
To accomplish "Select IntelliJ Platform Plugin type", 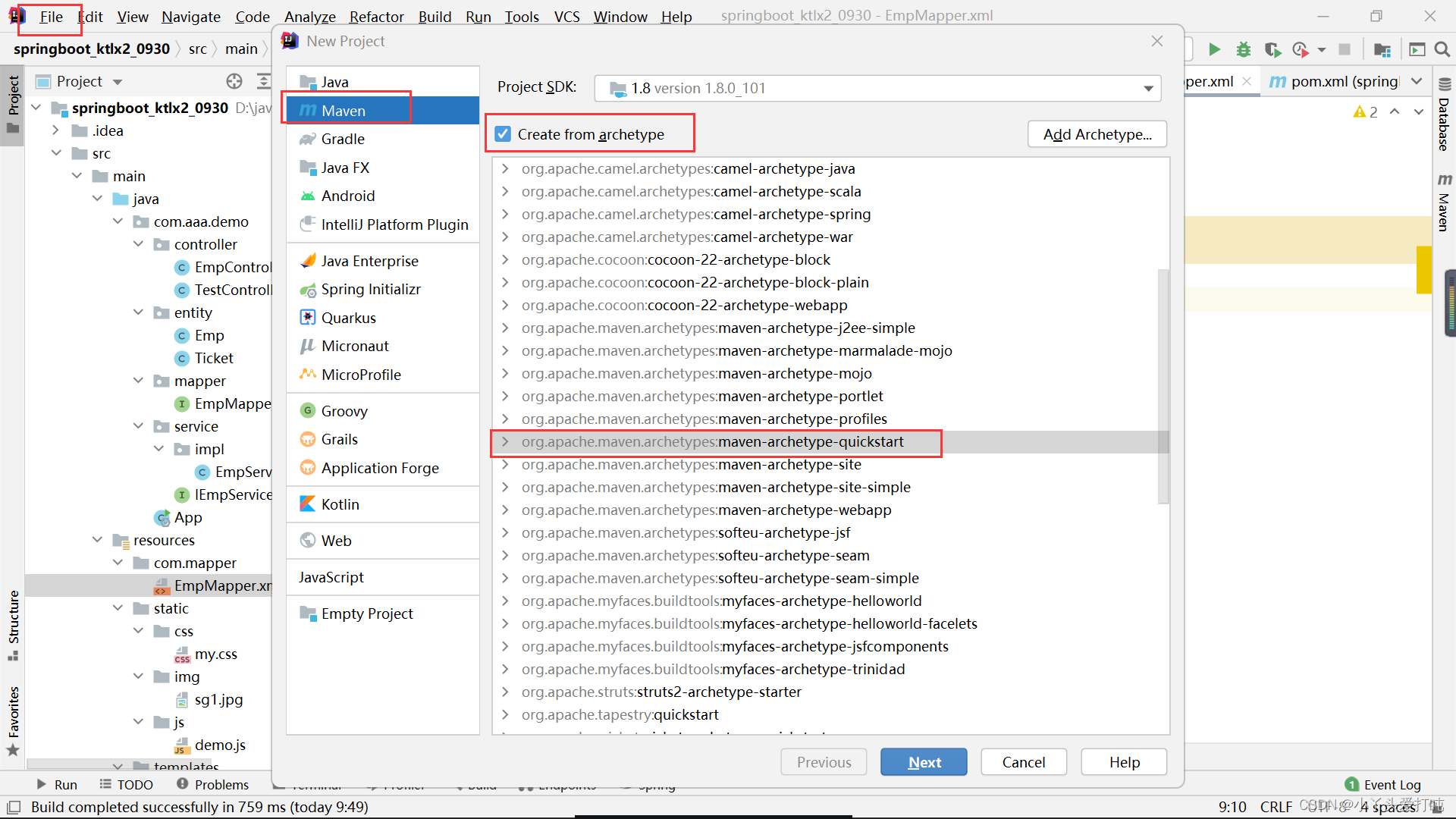I will pyautogui.click(x=383, y=224).
